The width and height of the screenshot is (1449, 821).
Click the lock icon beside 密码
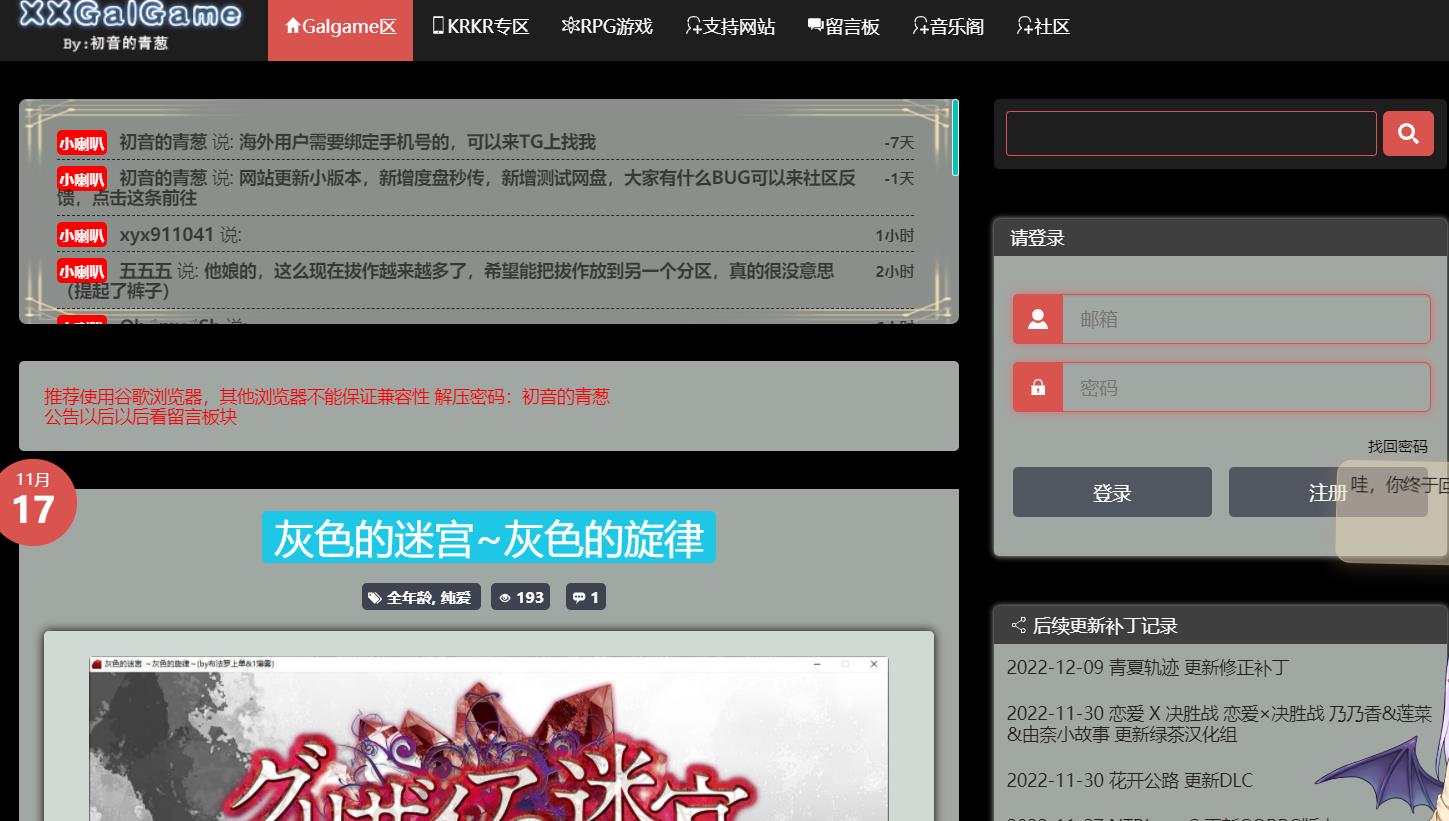[x=1038, y=387]
